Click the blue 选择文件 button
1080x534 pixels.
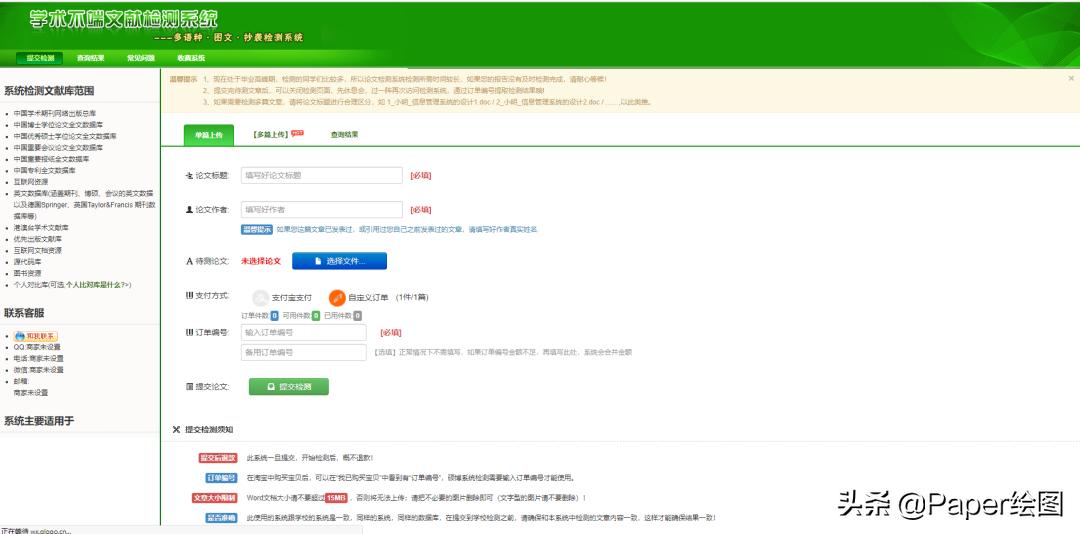click(x=340, y=261)
